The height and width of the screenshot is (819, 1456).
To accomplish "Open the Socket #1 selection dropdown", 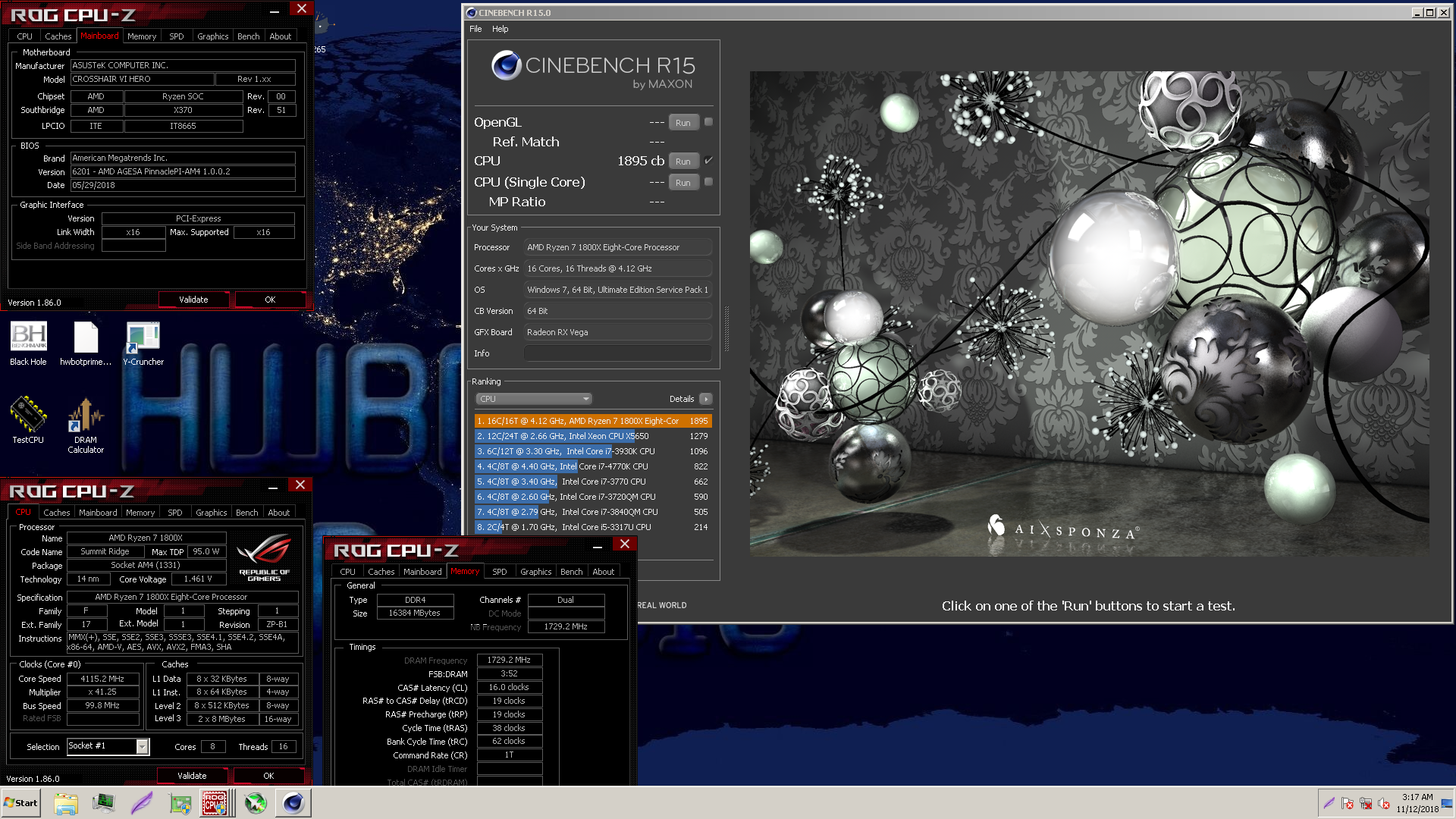I will click(x=108, y=746).
